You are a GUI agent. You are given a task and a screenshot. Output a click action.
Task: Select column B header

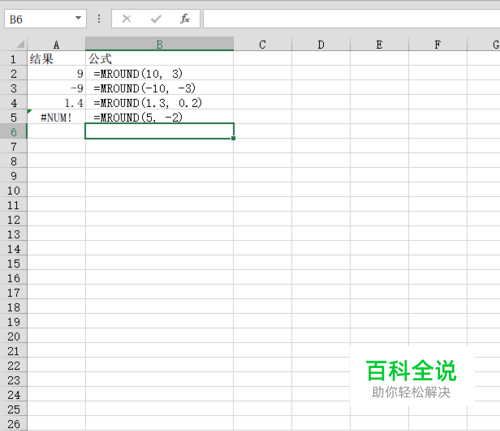[x=159, y=44]
